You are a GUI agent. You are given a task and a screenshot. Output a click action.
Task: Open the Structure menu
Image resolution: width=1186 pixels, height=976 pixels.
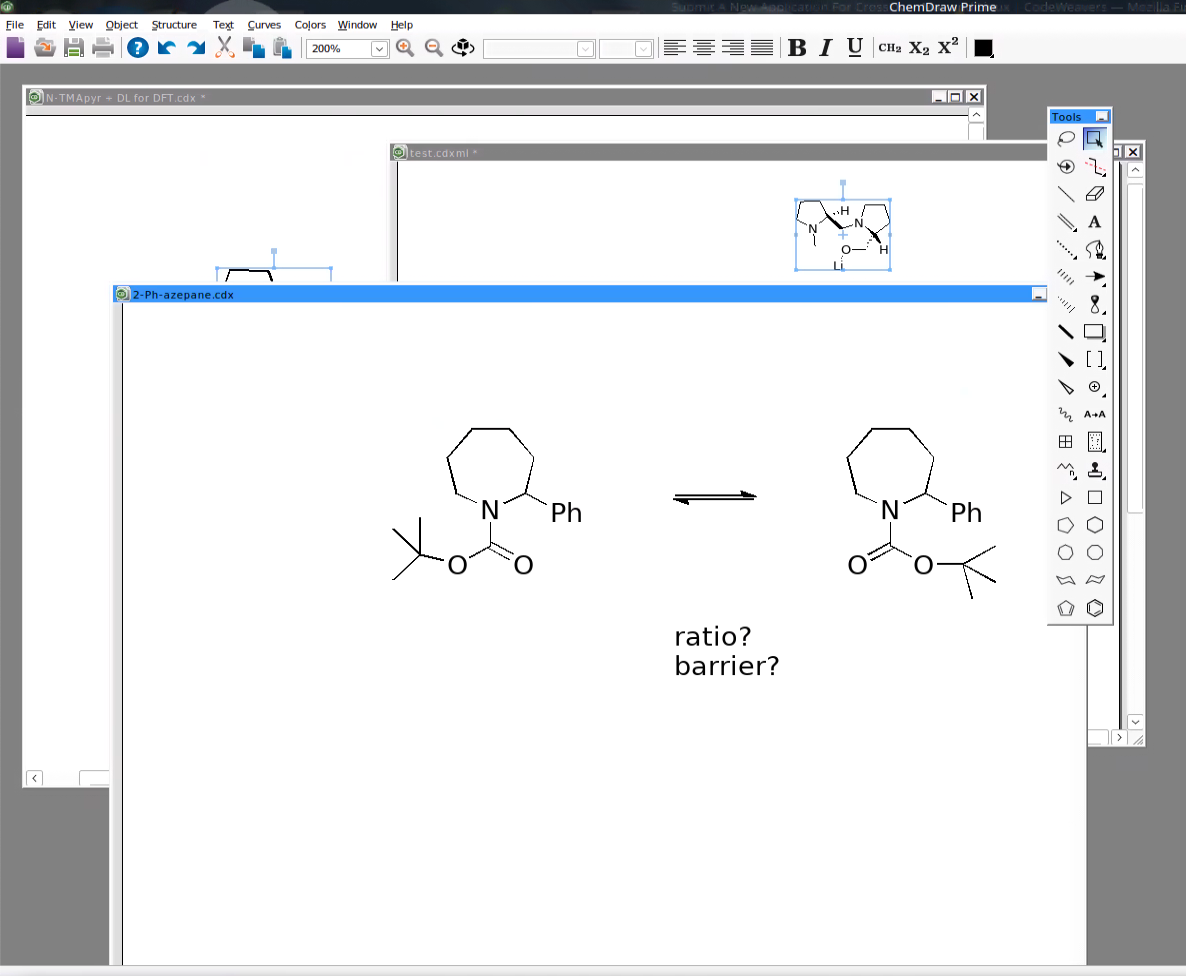174,25
